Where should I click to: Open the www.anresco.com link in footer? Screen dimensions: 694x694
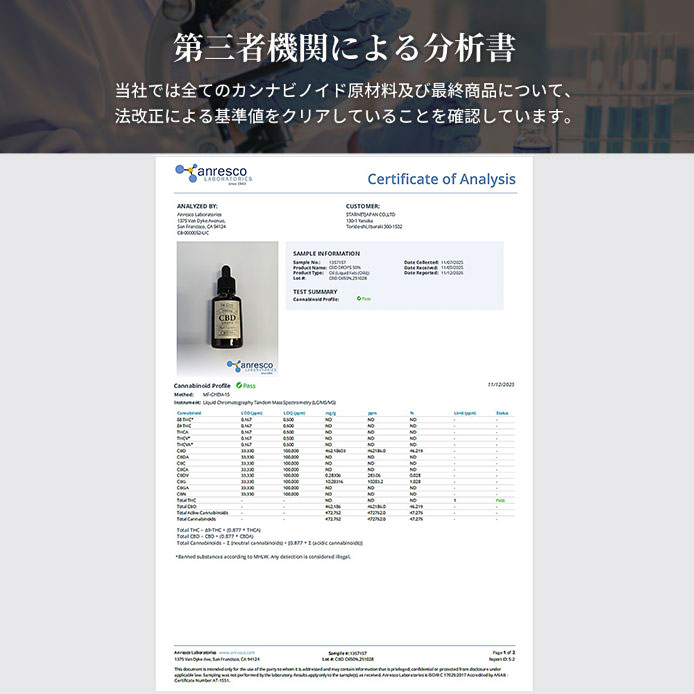[237, 652]
